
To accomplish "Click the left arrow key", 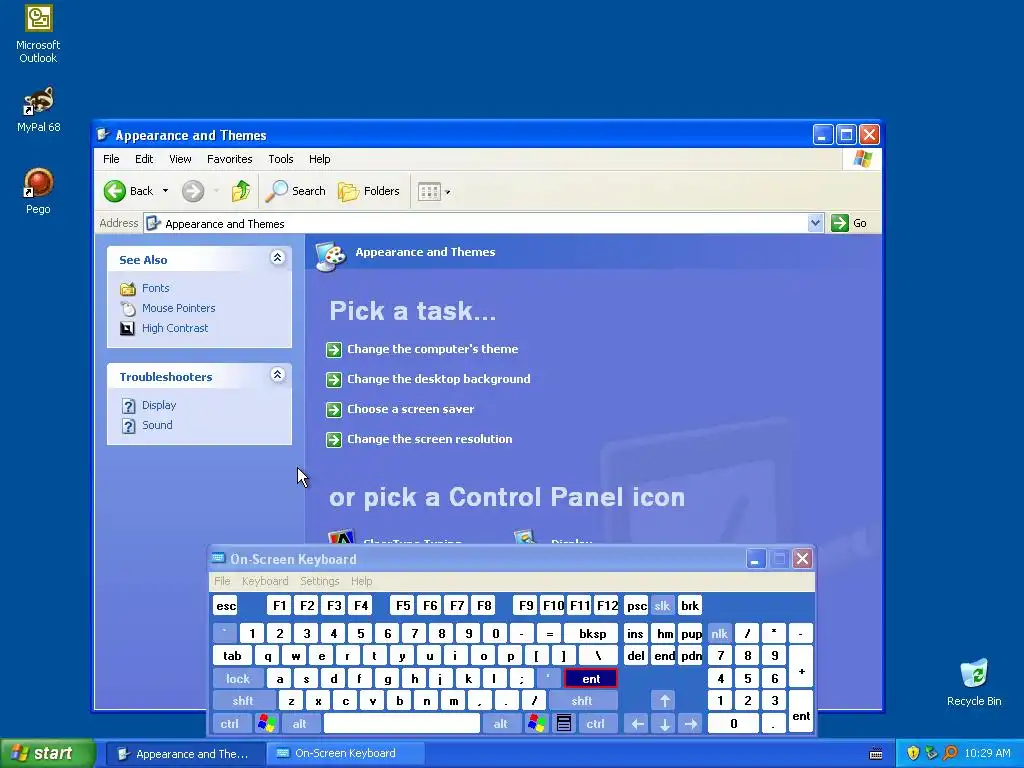I will click(637, 724).
